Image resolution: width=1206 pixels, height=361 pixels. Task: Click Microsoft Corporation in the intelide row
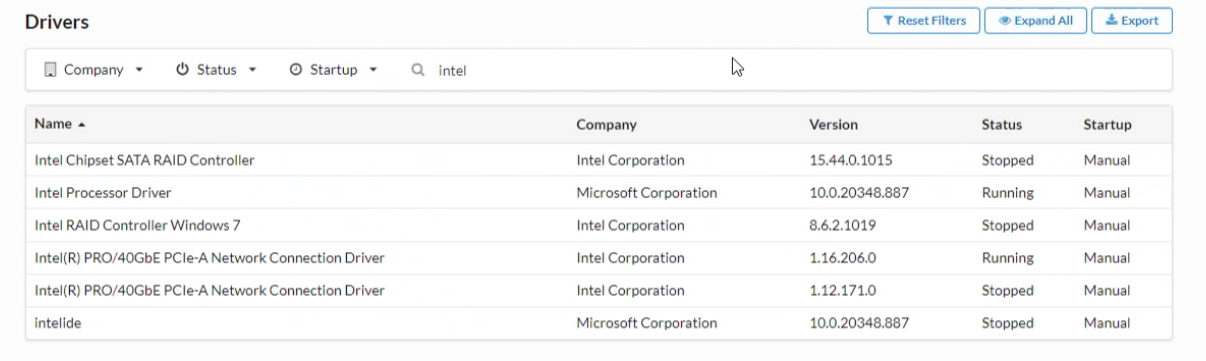click(x=646, y=323)
